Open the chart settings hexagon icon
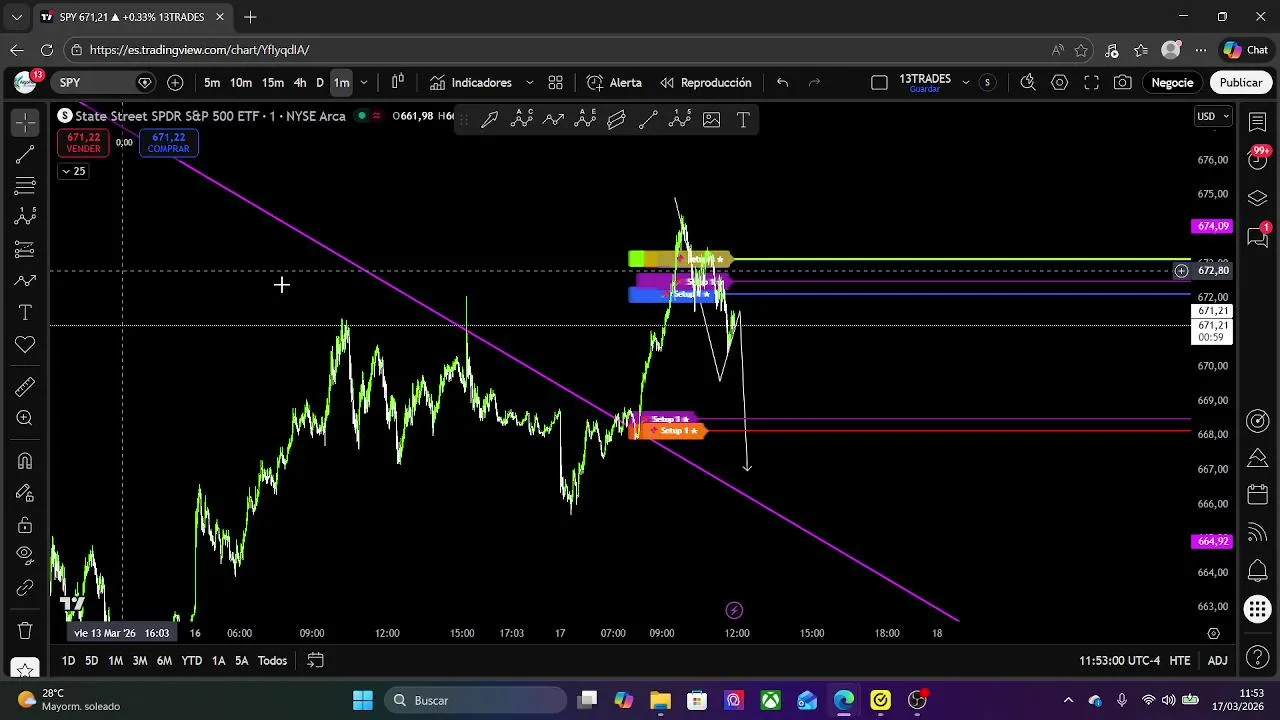This screenshot has height=720, width=1280. pos(1059,83)
